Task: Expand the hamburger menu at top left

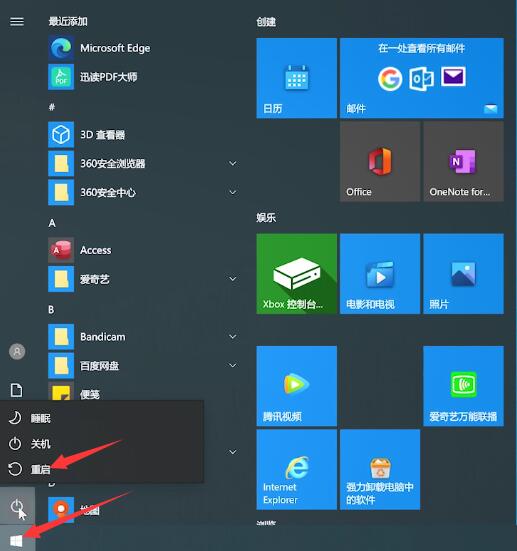Action: tap(17, 22)
